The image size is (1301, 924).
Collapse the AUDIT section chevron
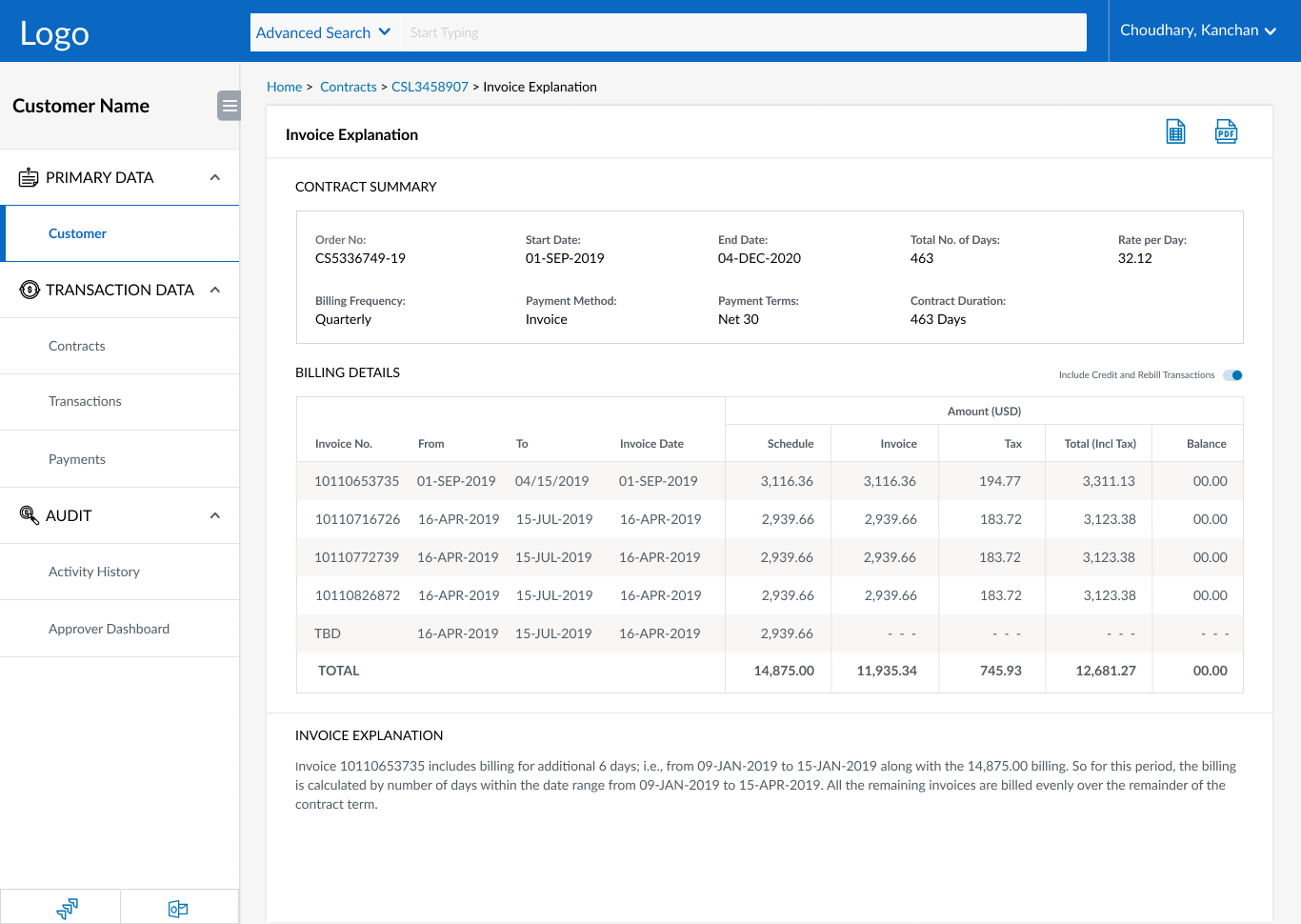click(215, 515)
